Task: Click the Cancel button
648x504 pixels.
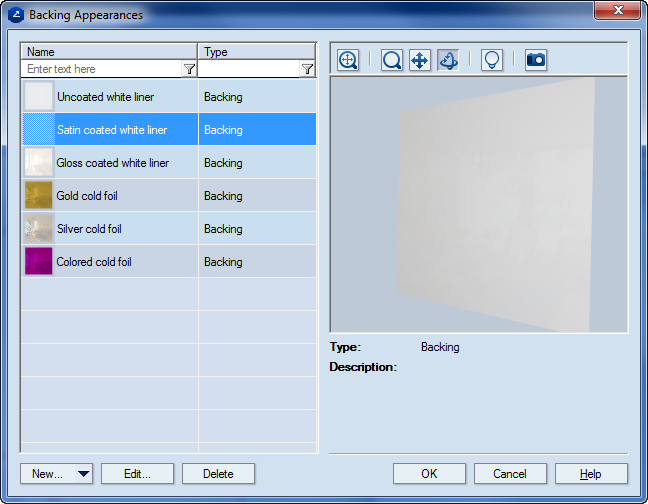Action: tap(510, 474)
